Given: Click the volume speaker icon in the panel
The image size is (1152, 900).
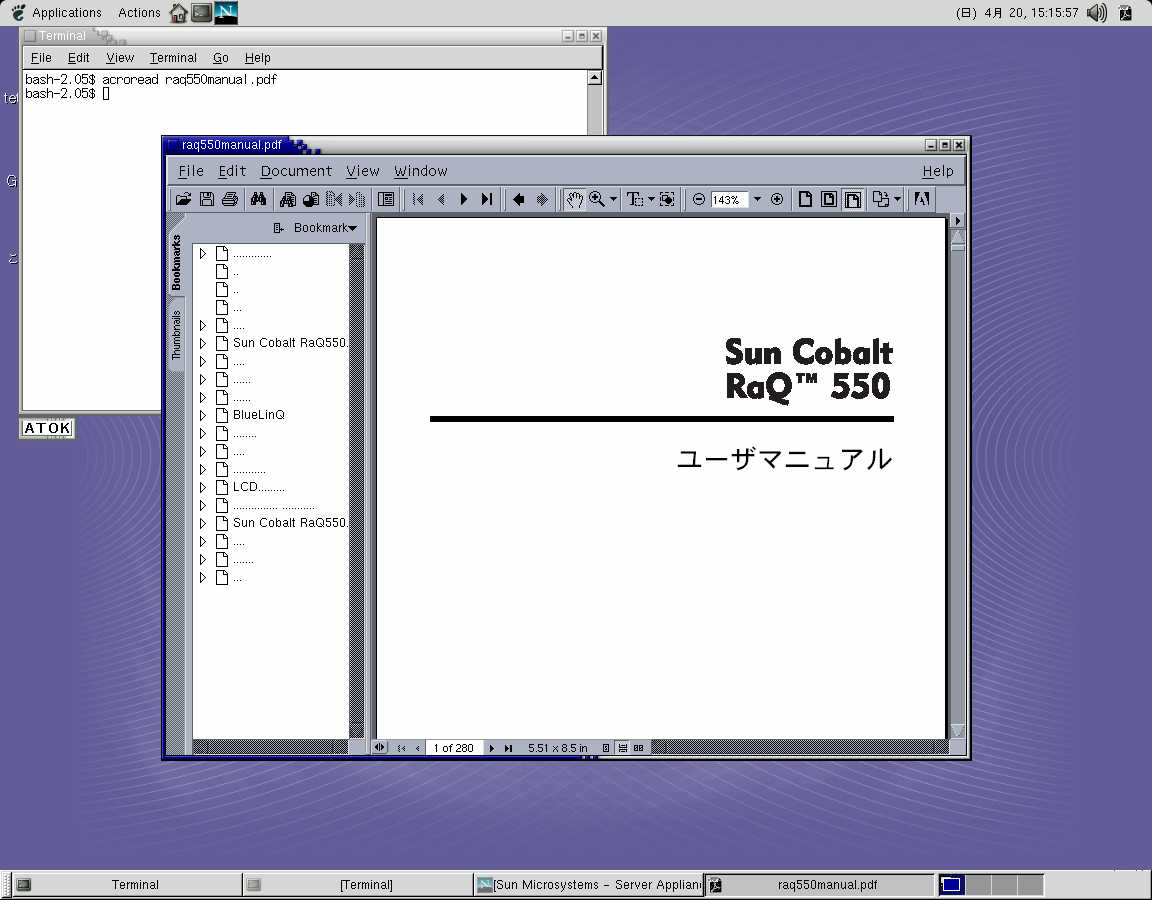Looking at the screenshot, I should pyautogui.click(x=1097, y=13).
